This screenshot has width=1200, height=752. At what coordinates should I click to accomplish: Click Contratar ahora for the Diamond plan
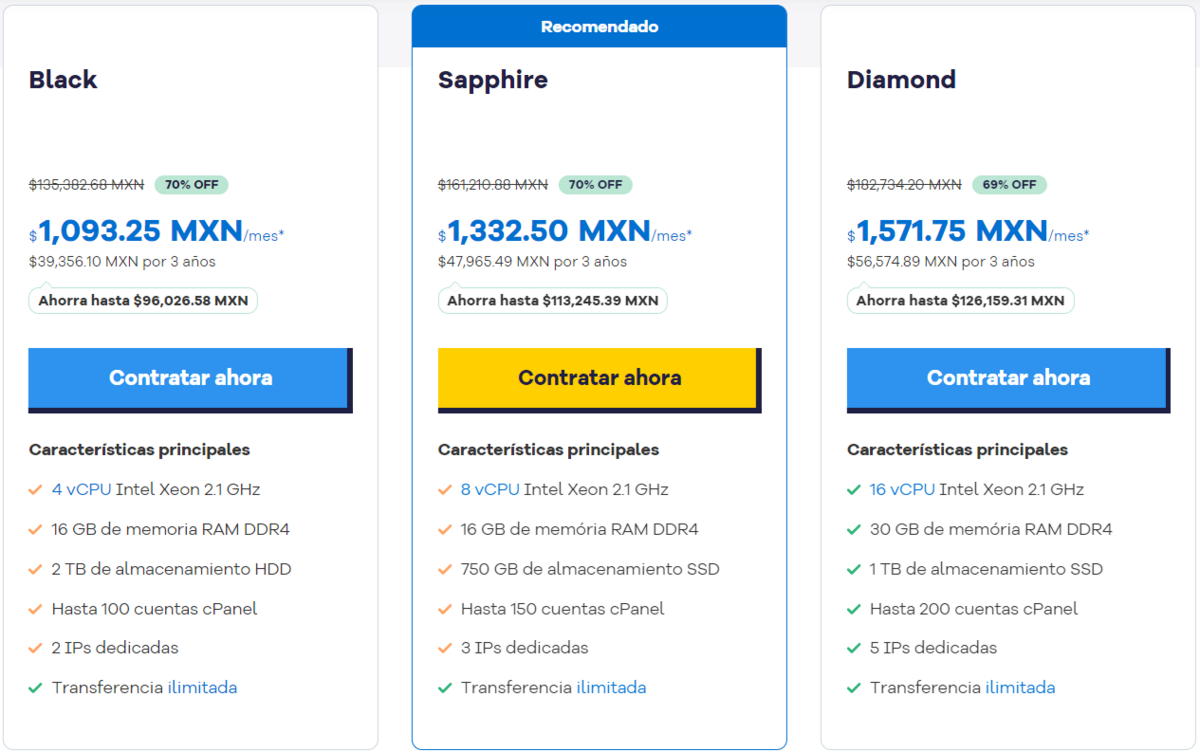[1008, 378]
